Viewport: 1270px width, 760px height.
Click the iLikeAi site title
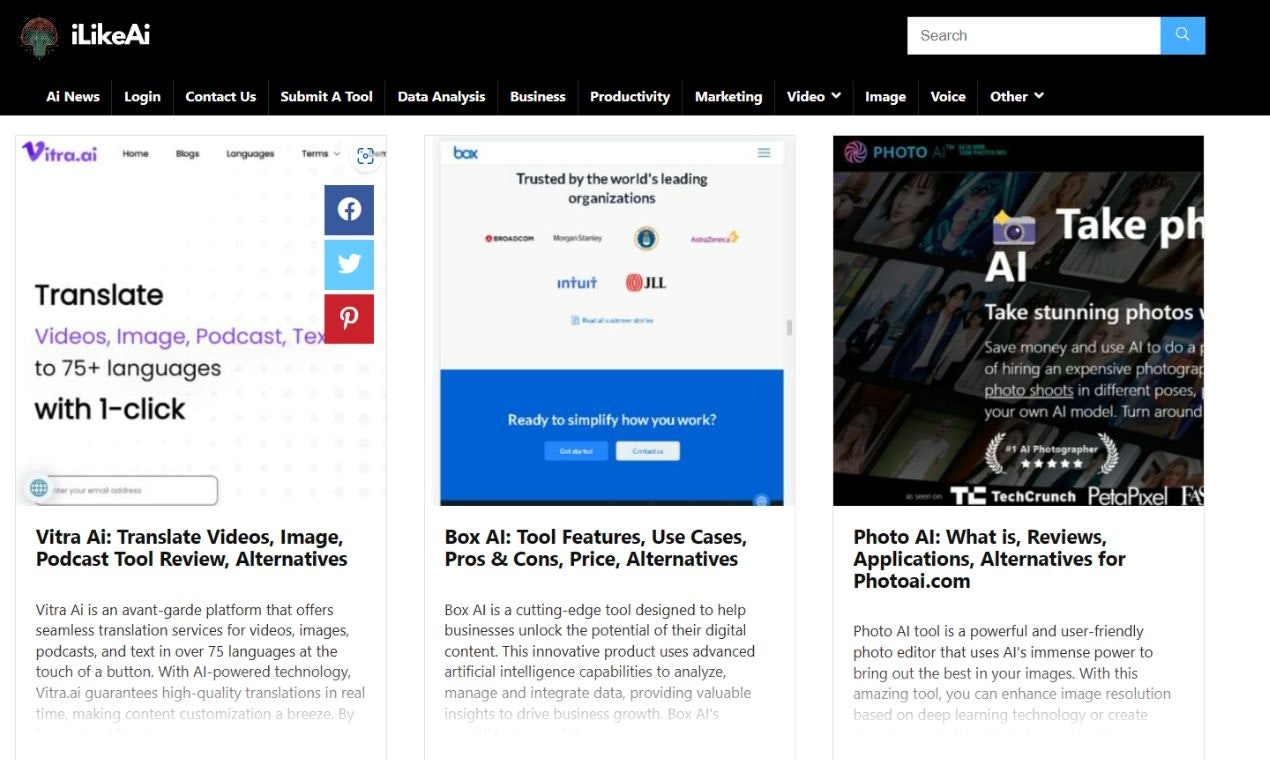tap(110, 35)
